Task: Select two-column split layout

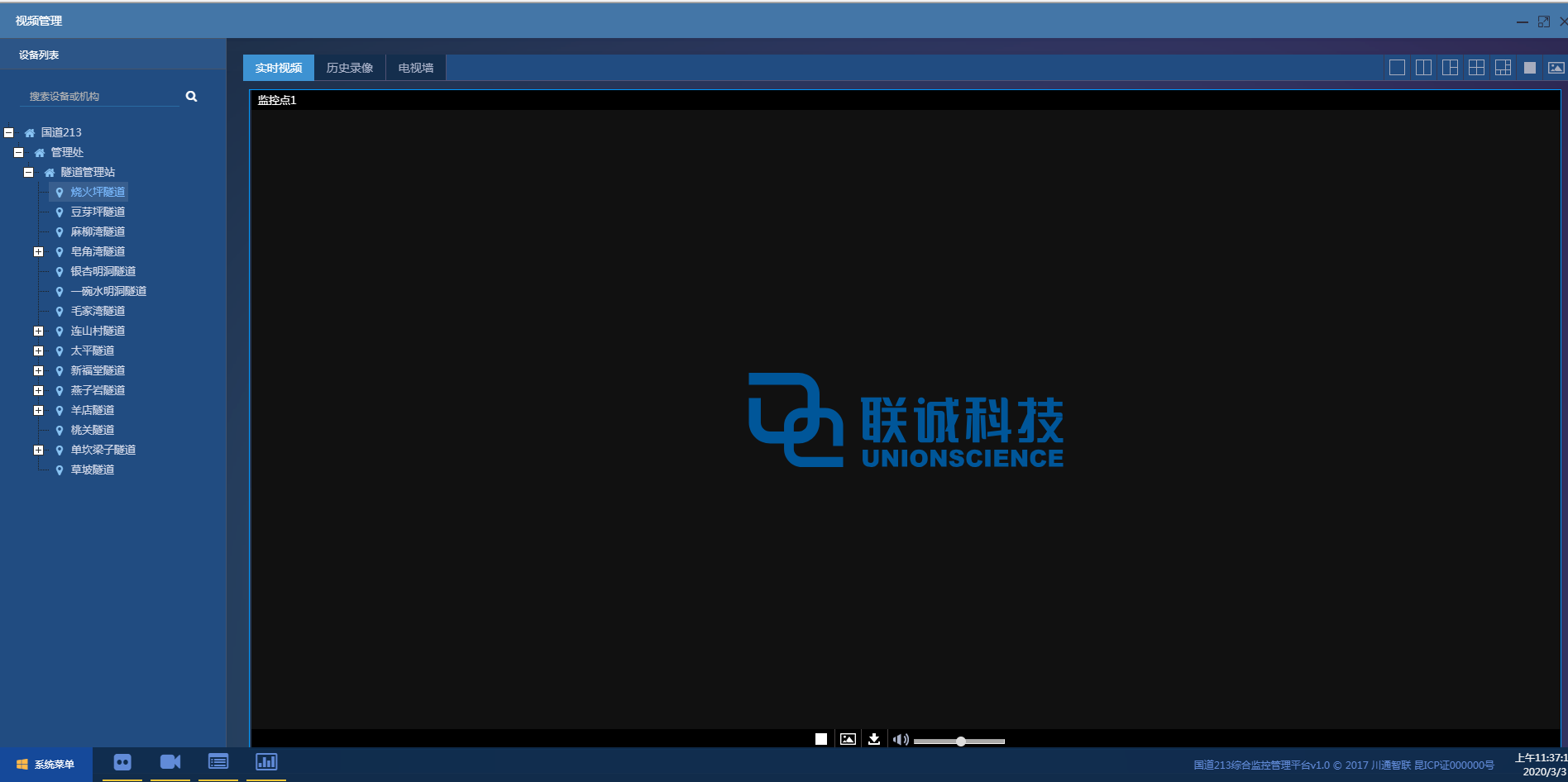Action: [1423, 68]
